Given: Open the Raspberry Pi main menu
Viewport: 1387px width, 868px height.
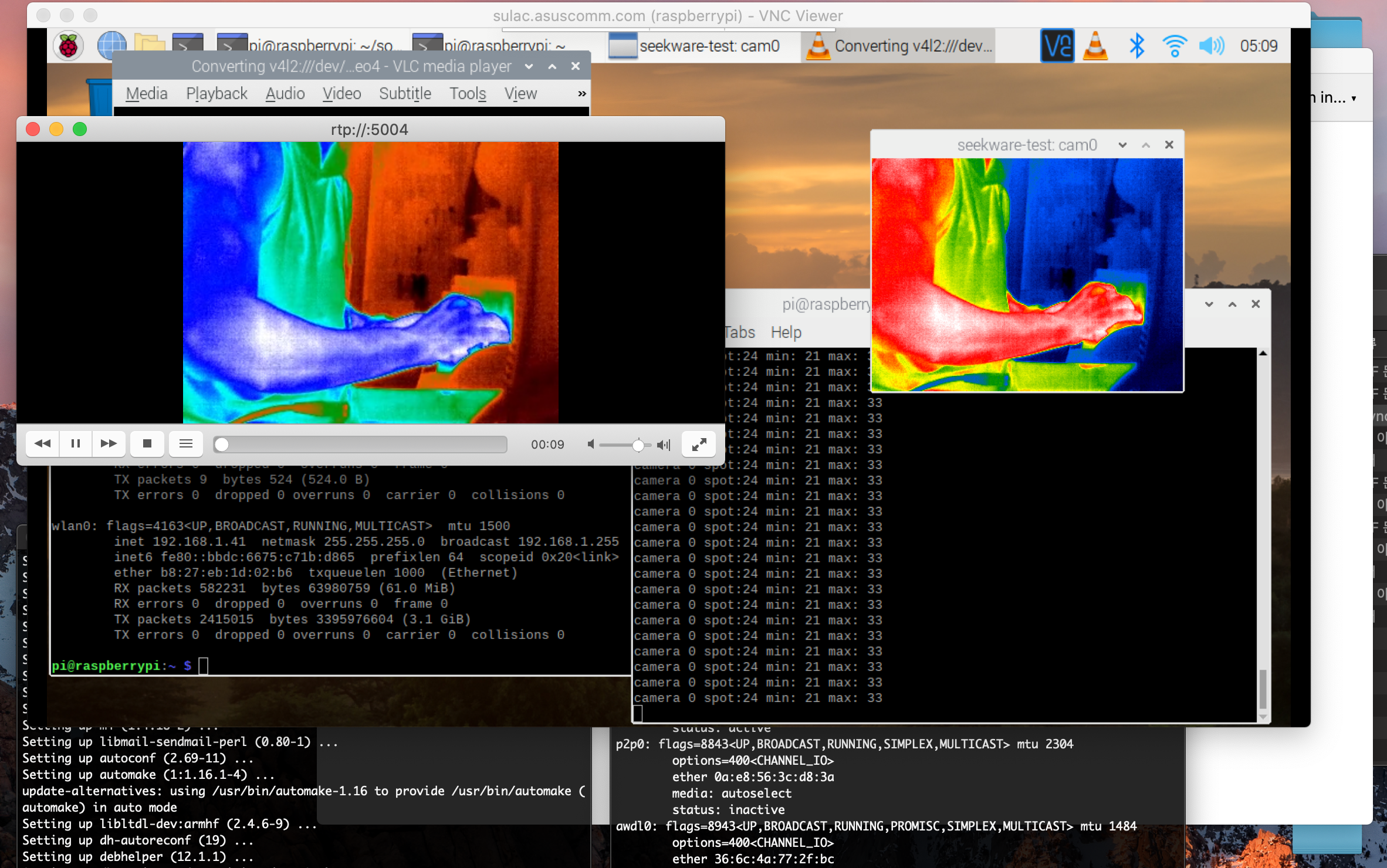Looking at the screenshot, I should pos(68,46).
